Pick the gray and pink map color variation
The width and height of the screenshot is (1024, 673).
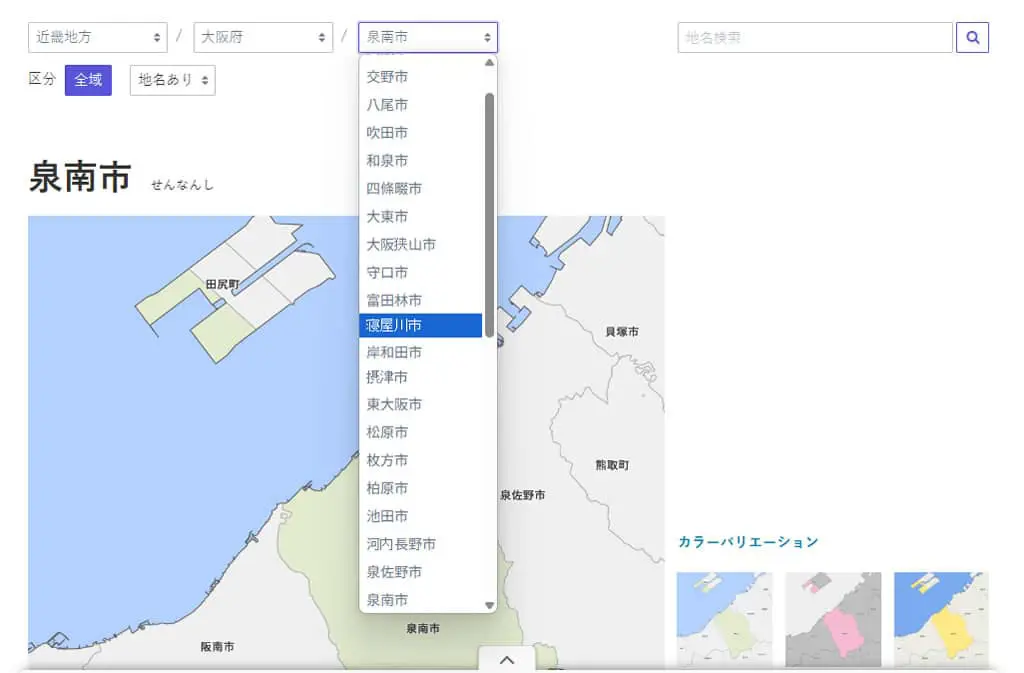pos(833,619)
